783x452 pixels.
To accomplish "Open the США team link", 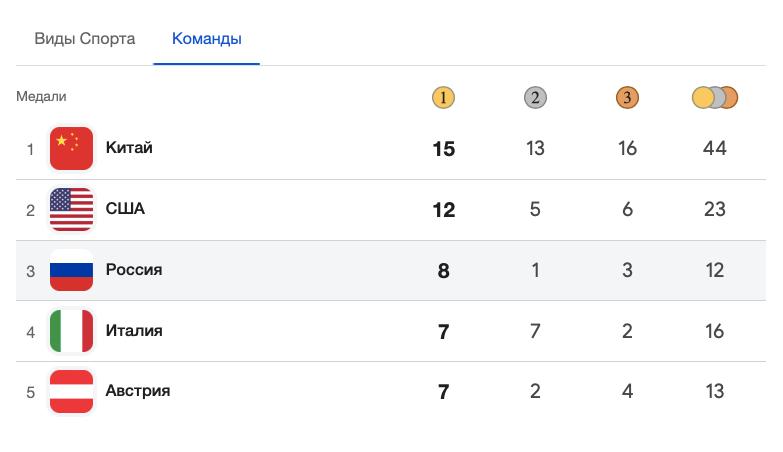I will point(125,209).
